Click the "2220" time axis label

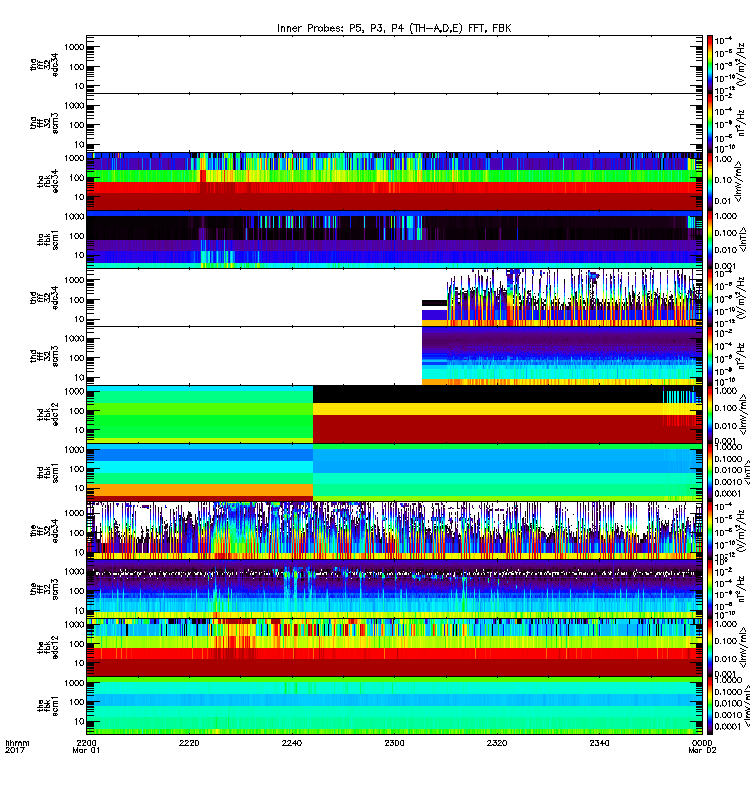pyautogui.click(x=189, y=743)
